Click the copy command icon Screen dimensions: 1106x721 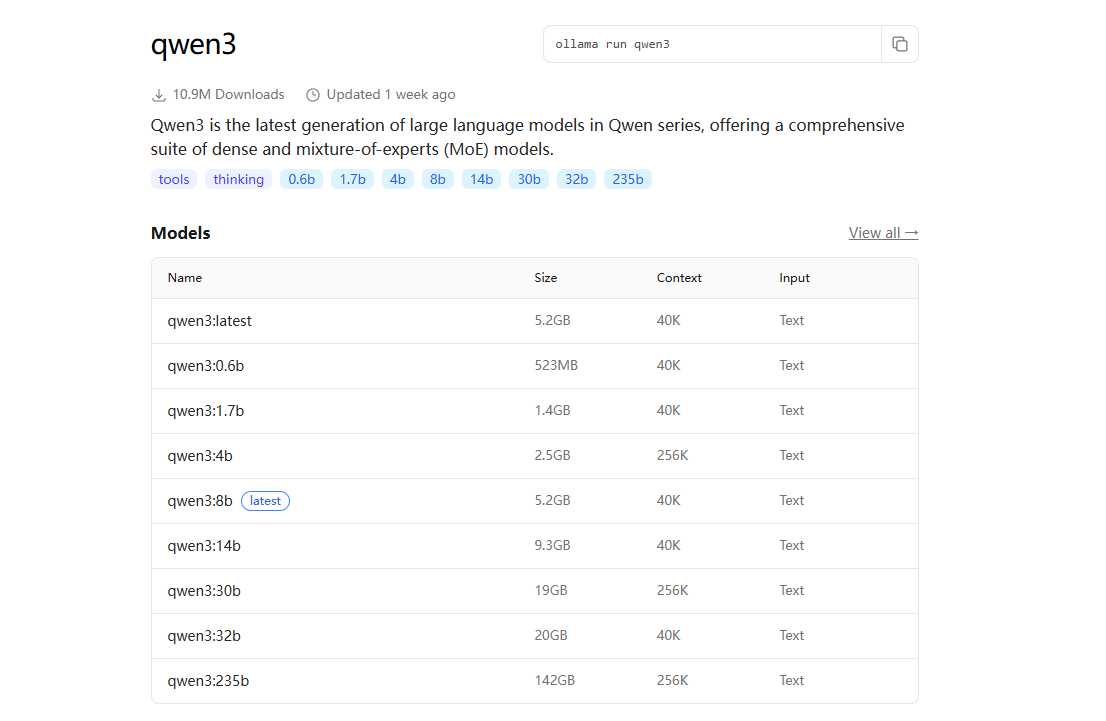coord(899,44)
